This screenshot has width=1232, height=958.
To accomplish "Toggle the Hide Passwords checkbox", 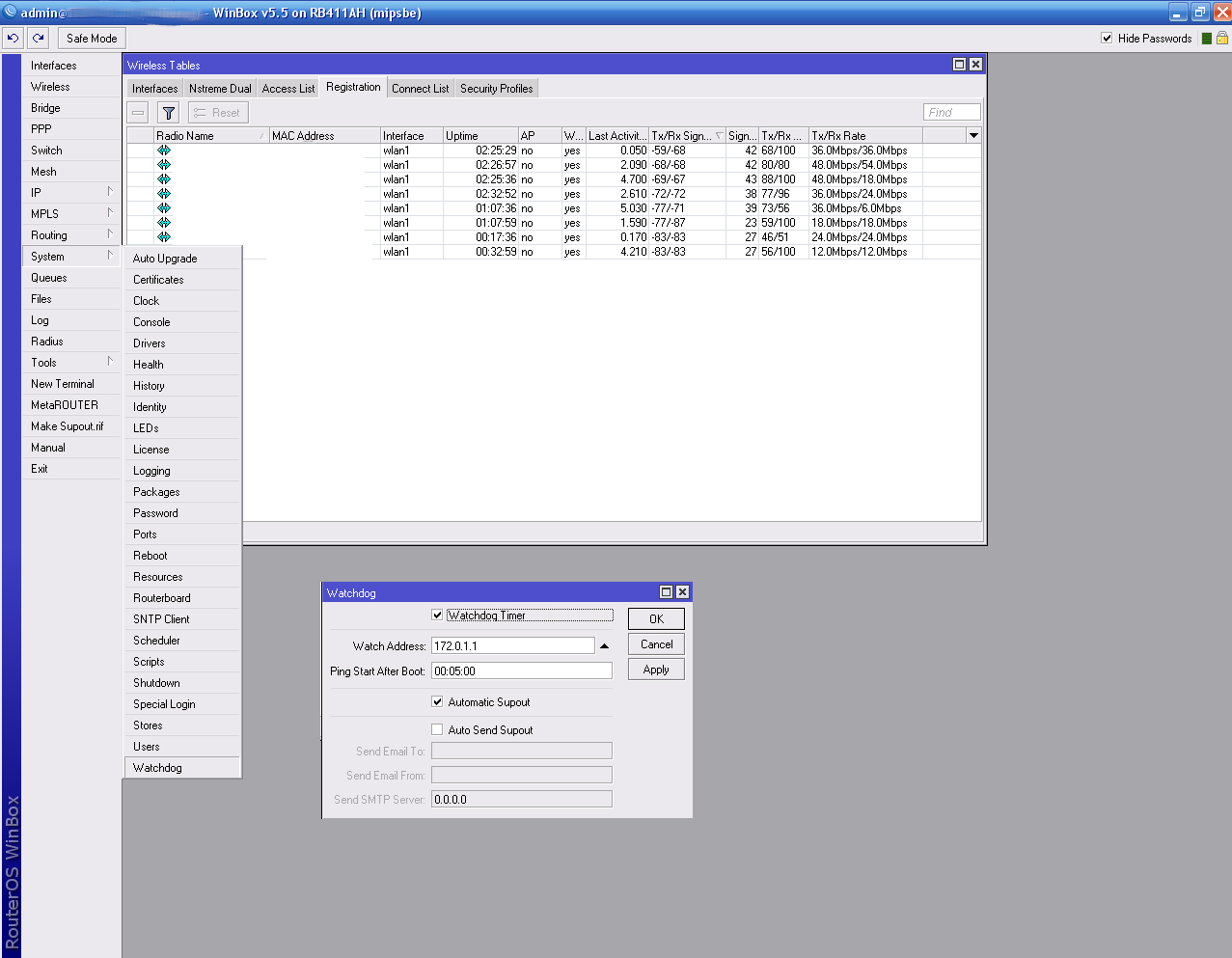I will pos(1107,39).
